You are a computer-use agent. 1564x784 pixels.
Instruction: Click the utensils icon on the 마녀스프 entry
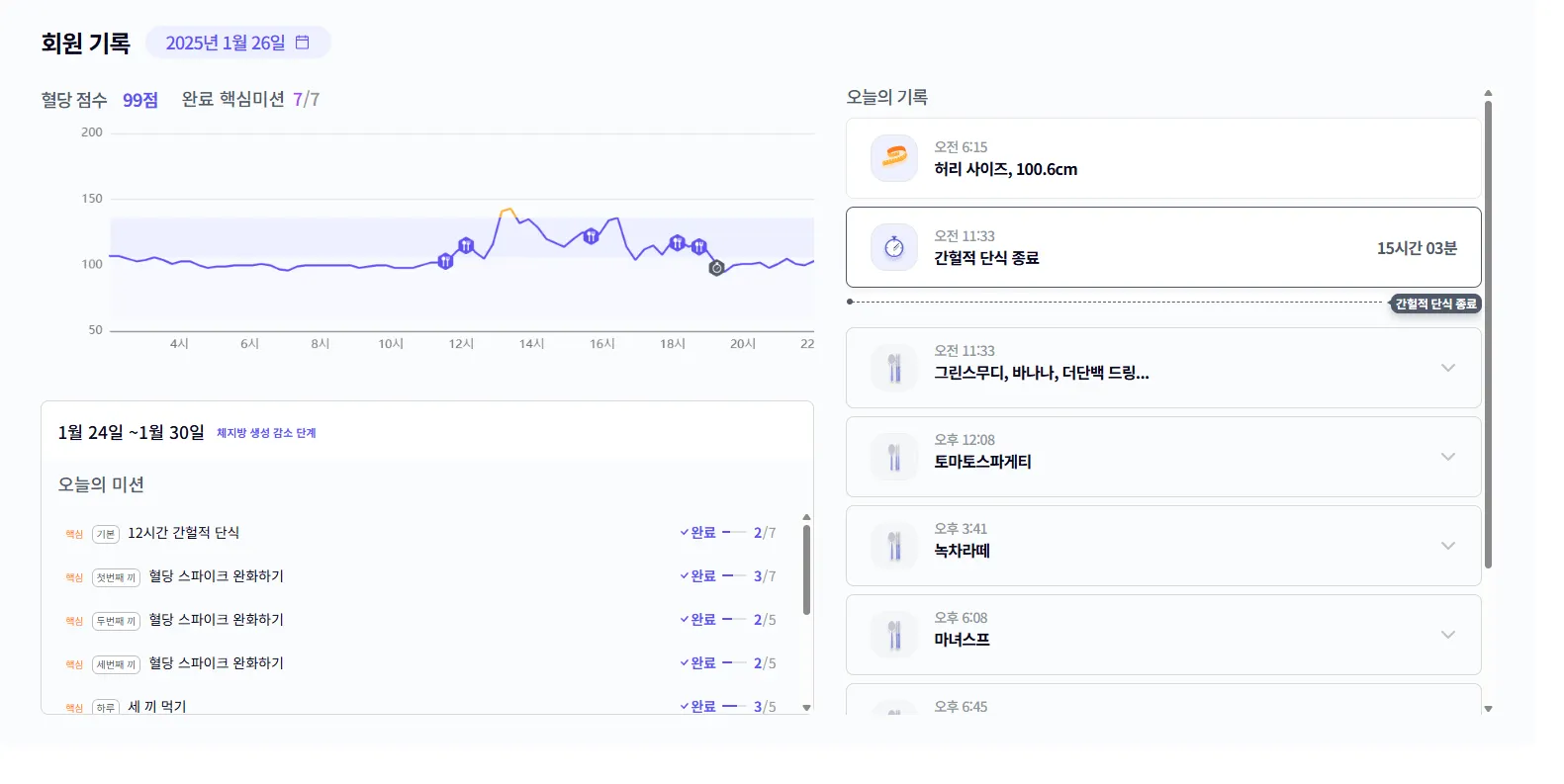pyautogui.click(x=894, y=635)
